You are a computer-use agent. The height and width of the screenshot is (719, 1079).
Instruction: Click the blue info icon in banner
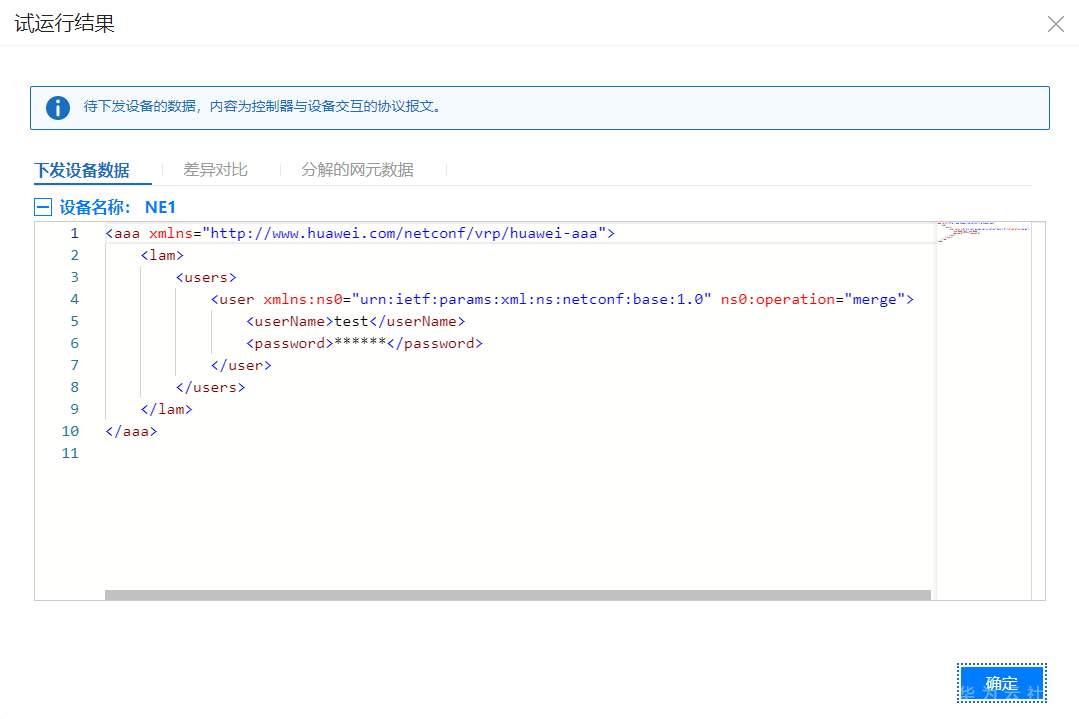pos(58,107)
